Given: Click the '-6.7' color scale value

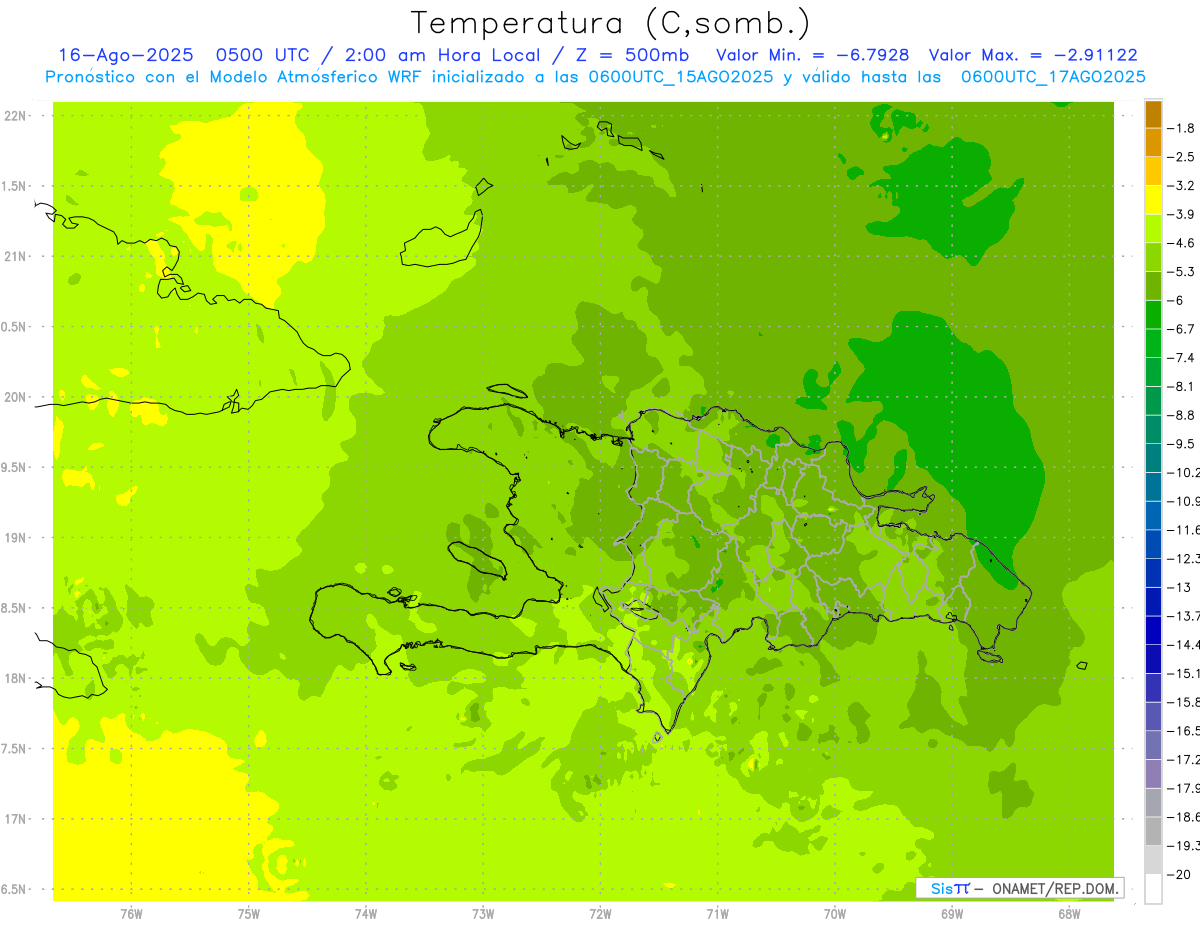Looking at the screenshot, I should point(1182,329).
